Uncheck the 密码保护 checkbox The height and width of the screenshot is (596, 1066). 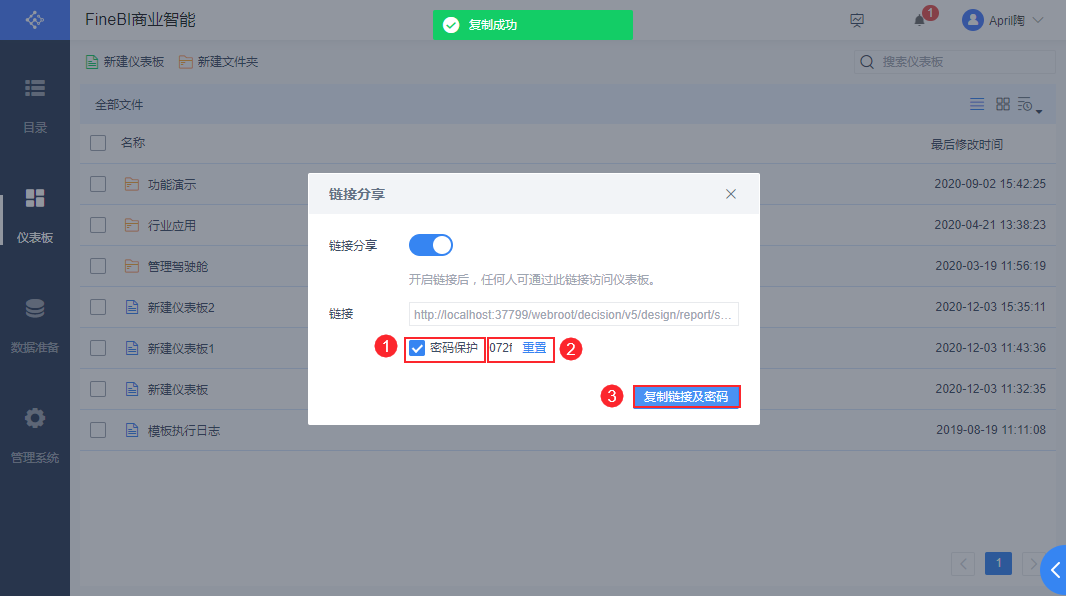[x=417, y=349]
